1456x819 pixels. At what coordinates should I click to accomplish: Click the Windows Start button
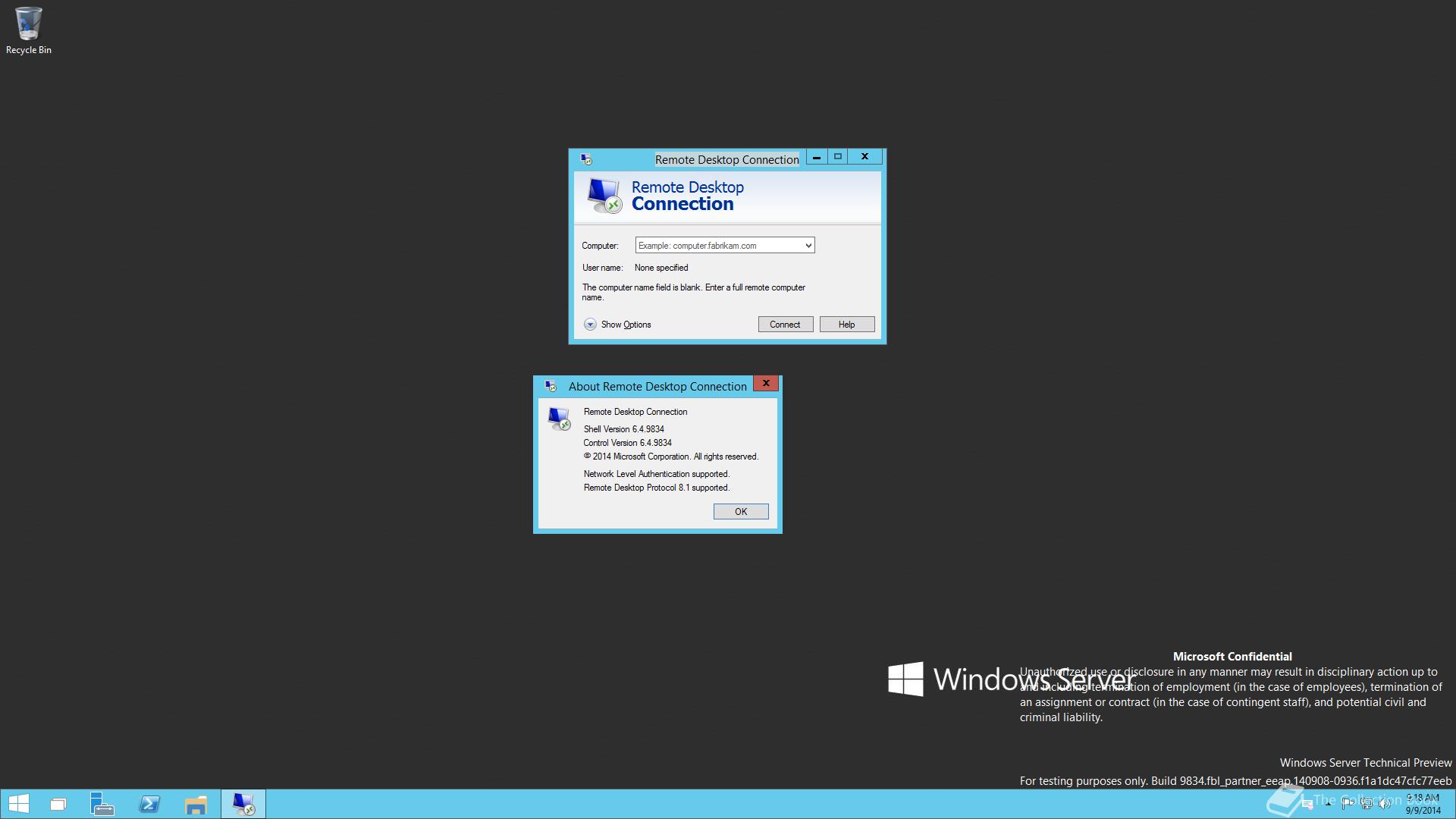pos(18,804)
